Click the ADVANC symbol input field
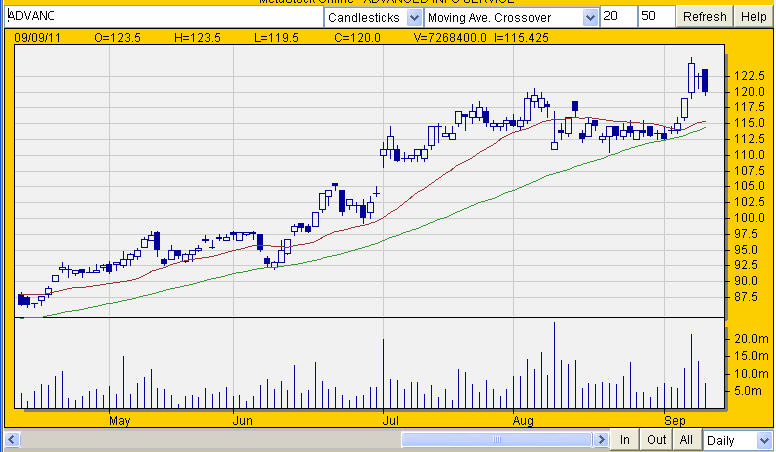776x452 pixels. pos(164,17)
